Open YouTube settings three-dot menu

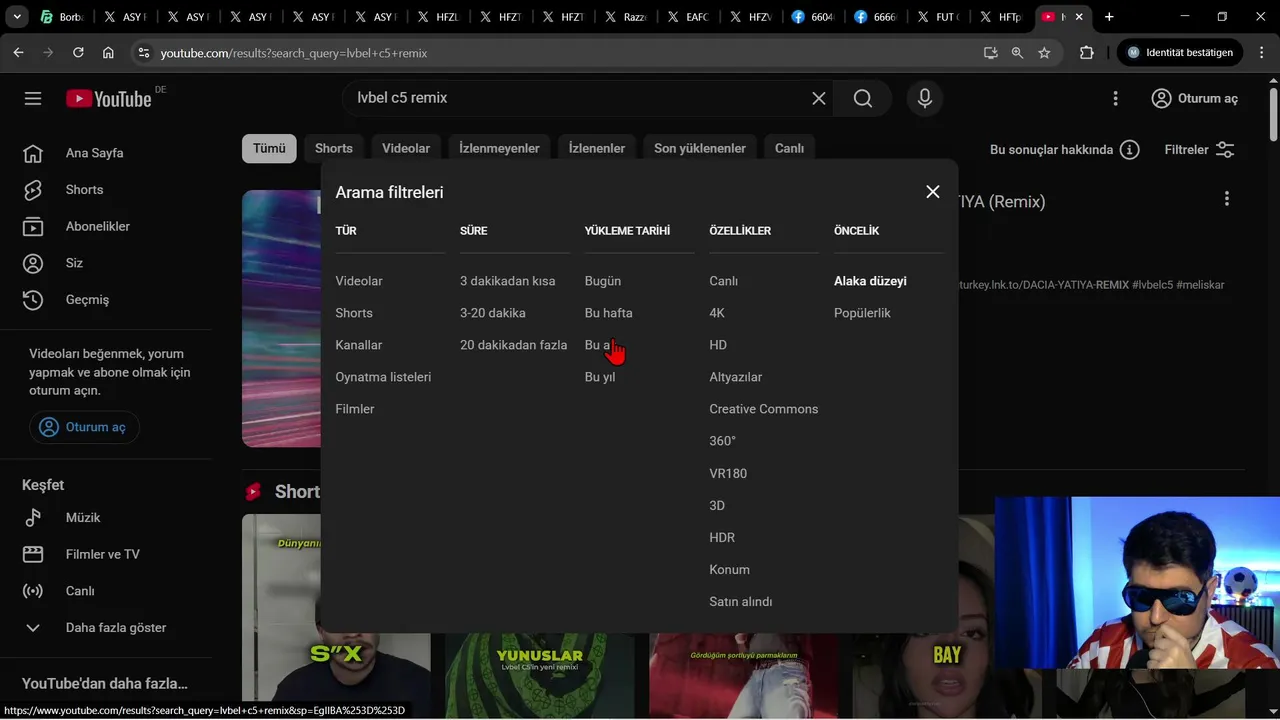(1116, 98)
